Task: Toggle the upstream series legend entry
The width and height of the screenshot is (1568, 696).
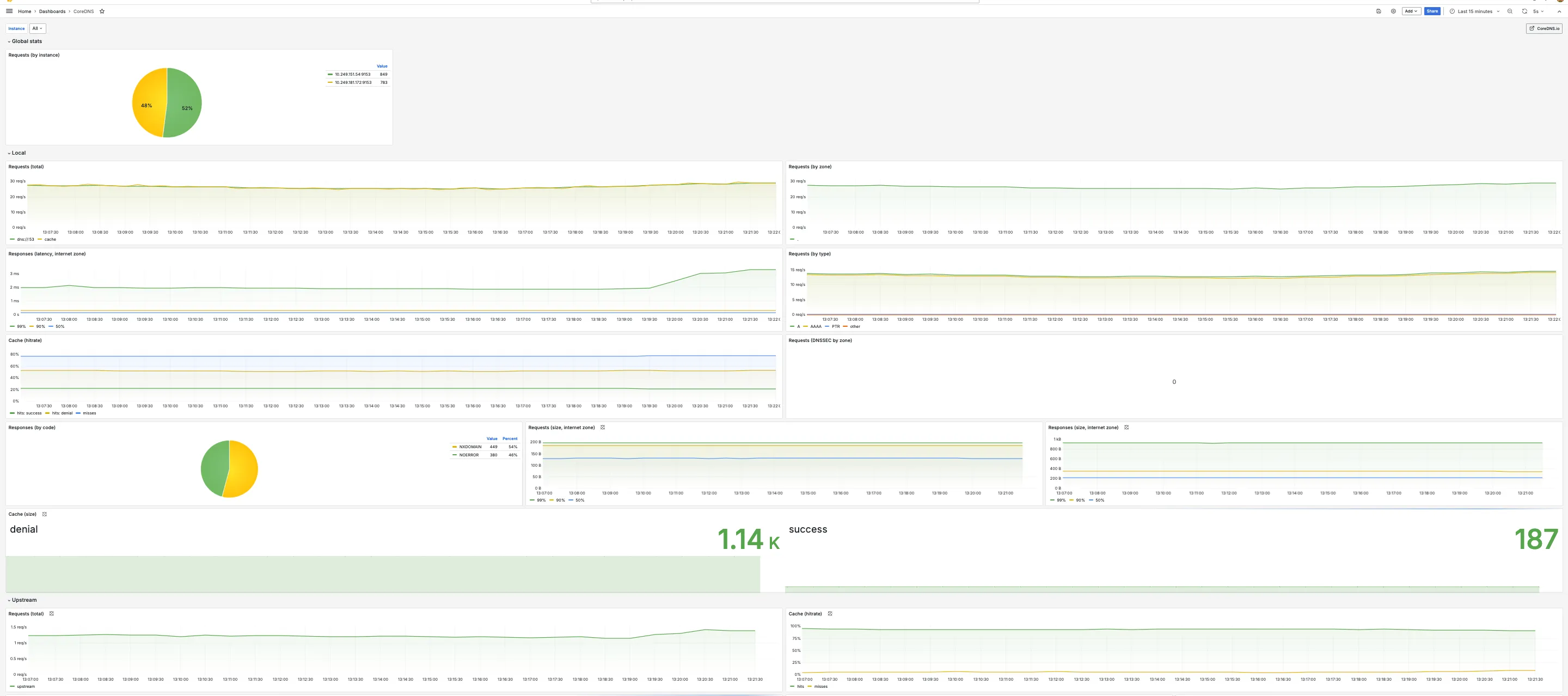Action: [x=22, y=686]
